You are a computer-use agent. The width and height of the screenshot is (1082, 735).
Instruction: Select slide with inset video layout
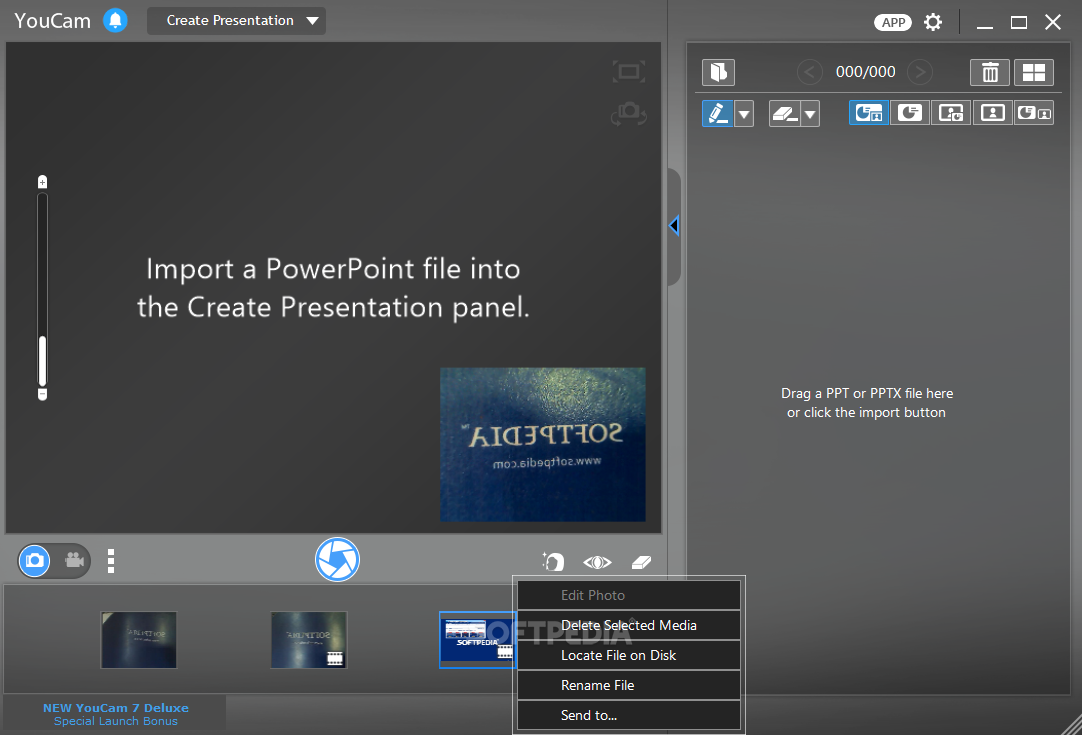click(x=950, y=112)
